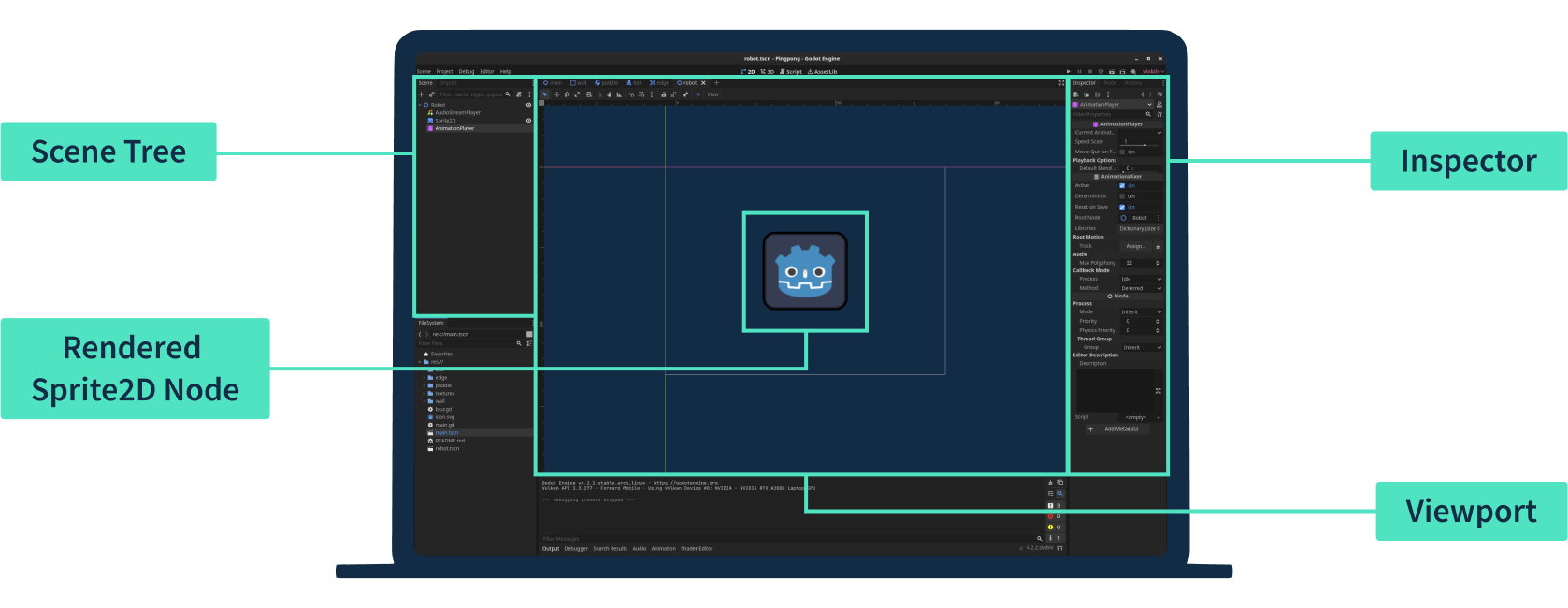Image resolution: width=1568 pixels, height=608 pixels.
Task: Select the Select Mode arrow tool
Action: (x=545, y=94)
